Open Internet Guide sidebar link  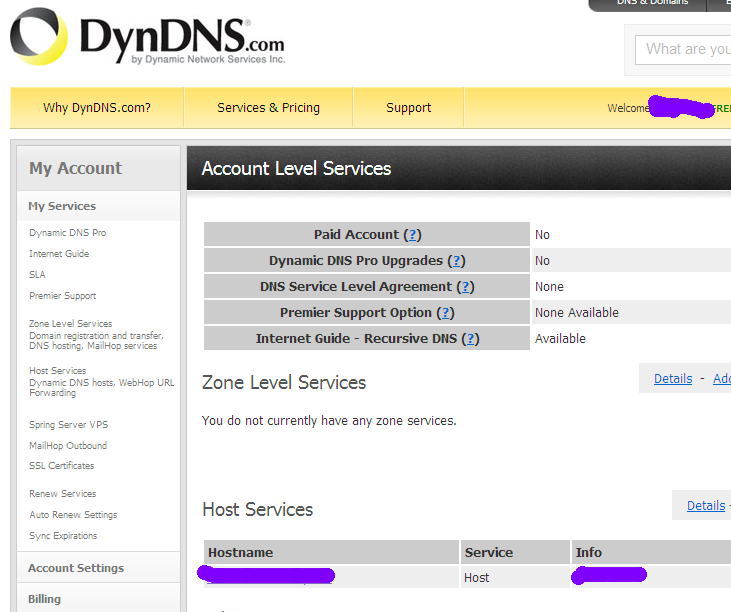tap(59, 254)
